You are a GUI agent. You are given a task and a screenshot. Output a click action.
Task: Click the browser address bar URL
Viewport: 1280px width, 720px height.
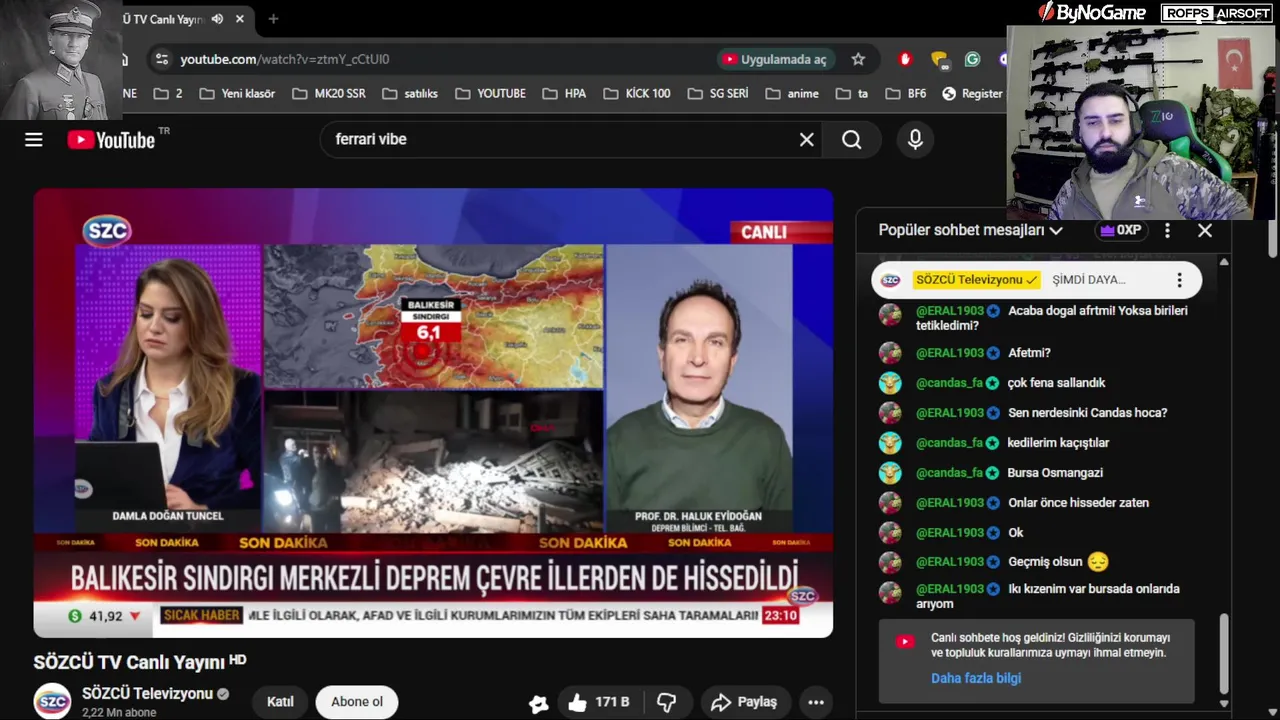pos(285,59)
